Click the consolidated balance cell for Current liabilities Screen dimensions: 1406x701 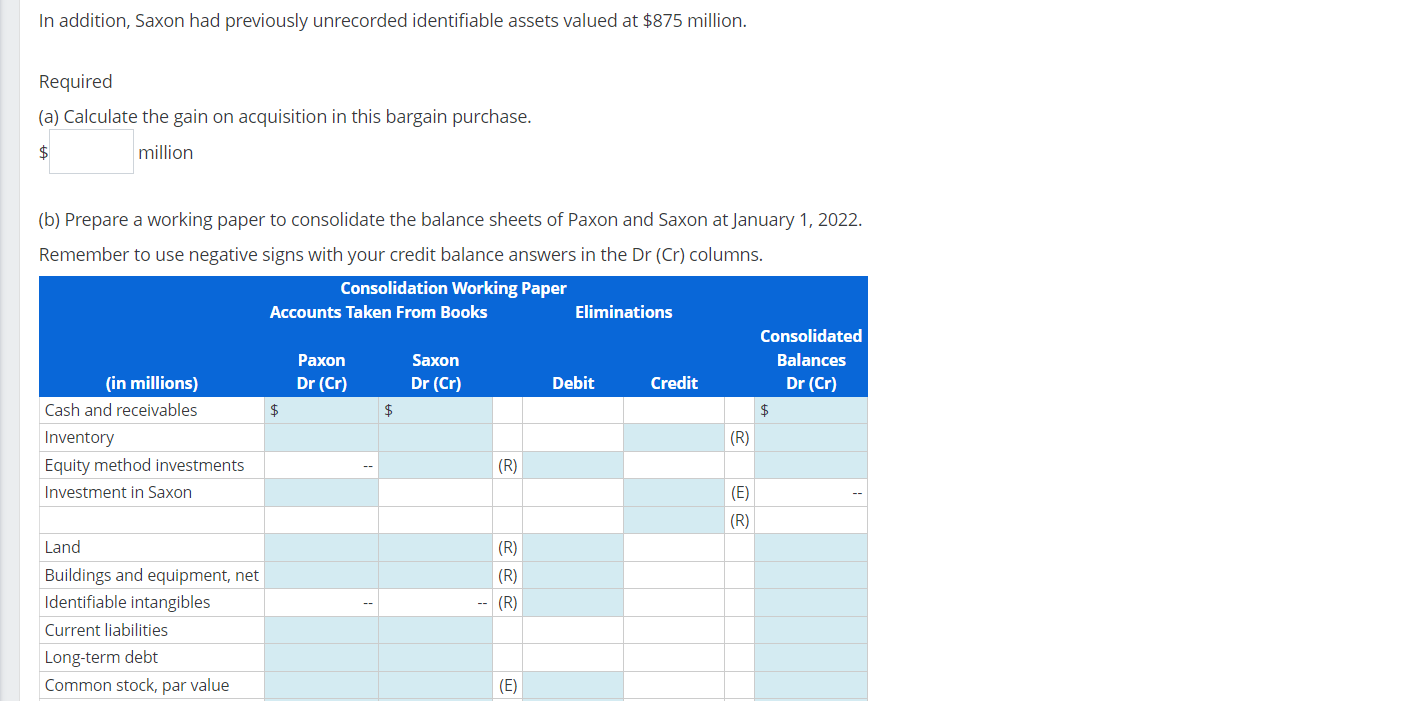810,630
